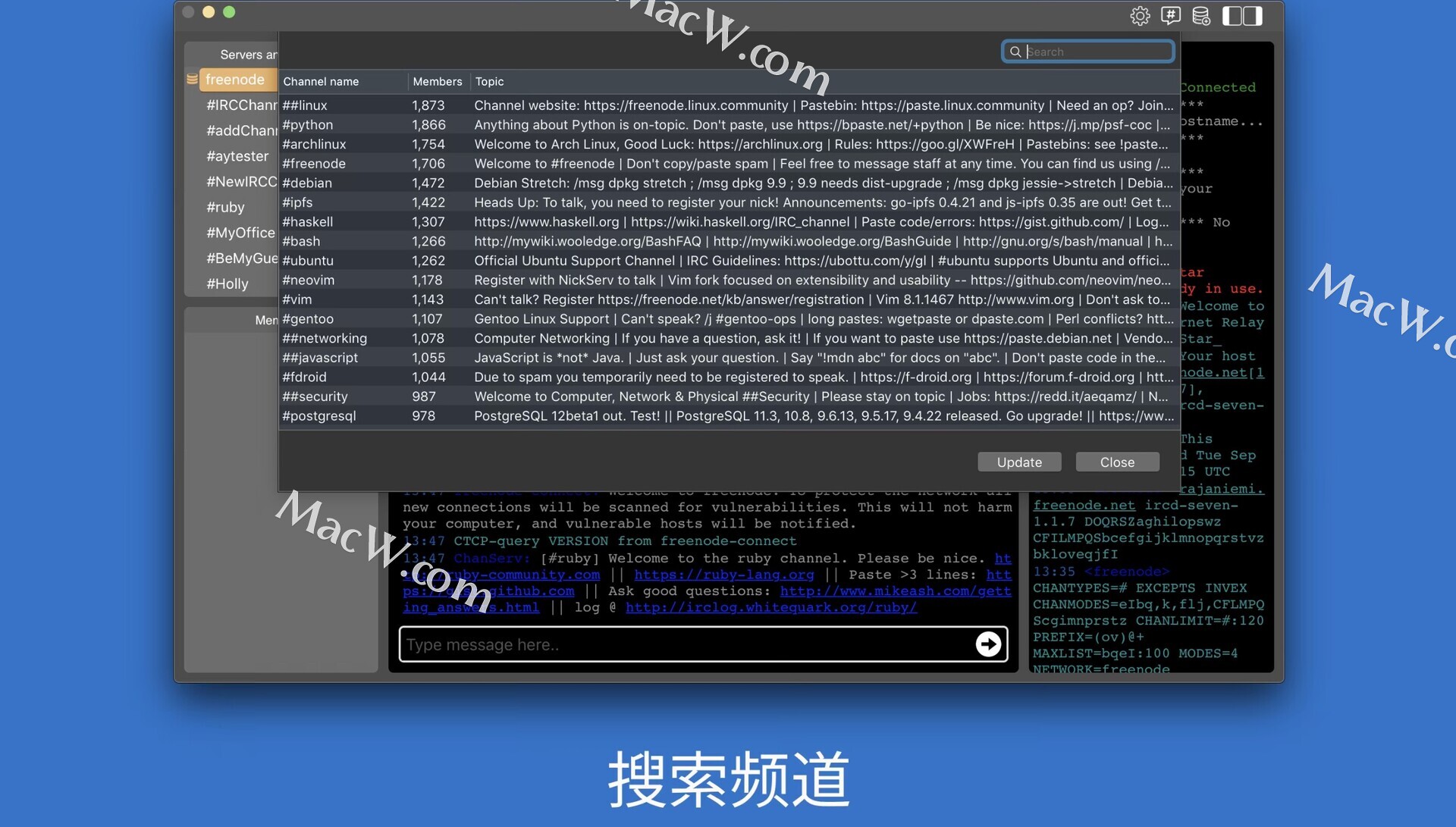Sort by Channel name column header

pos(343,81)
